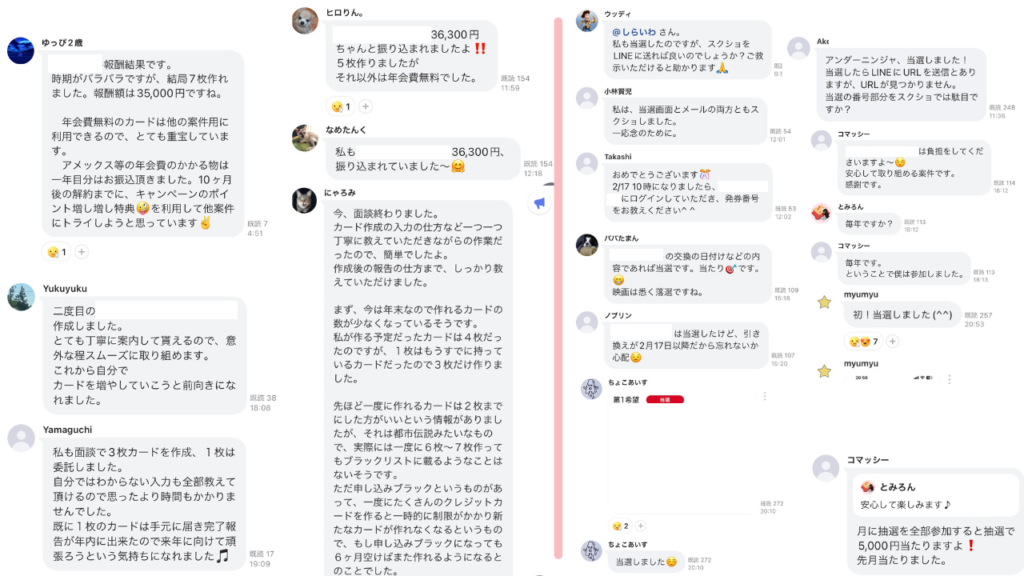Click ウッディ's profile avatar

pyautogui.click(x=587, y=20)
